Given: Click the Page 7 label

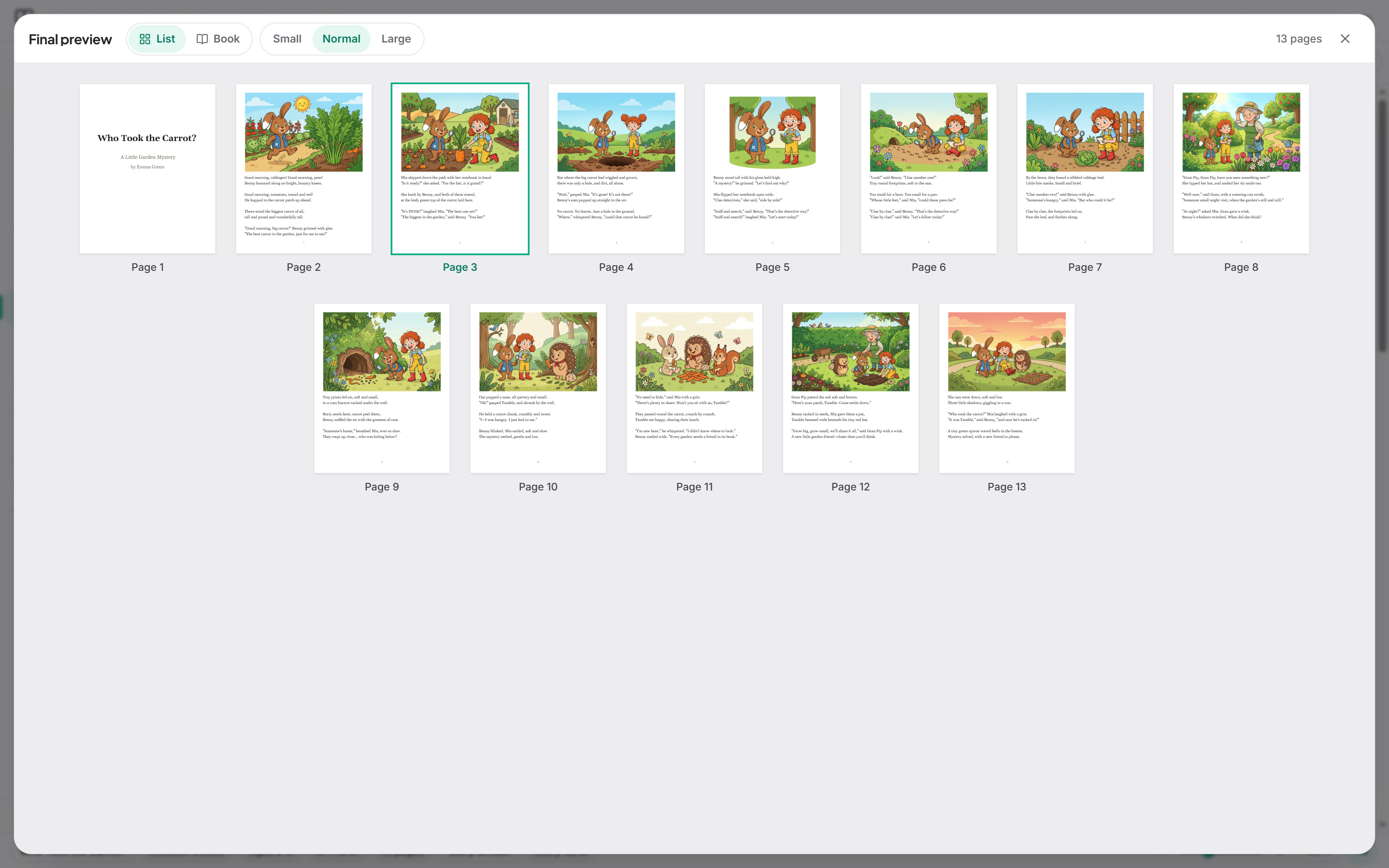Looking at the screenshot, I should (1085, 267).
